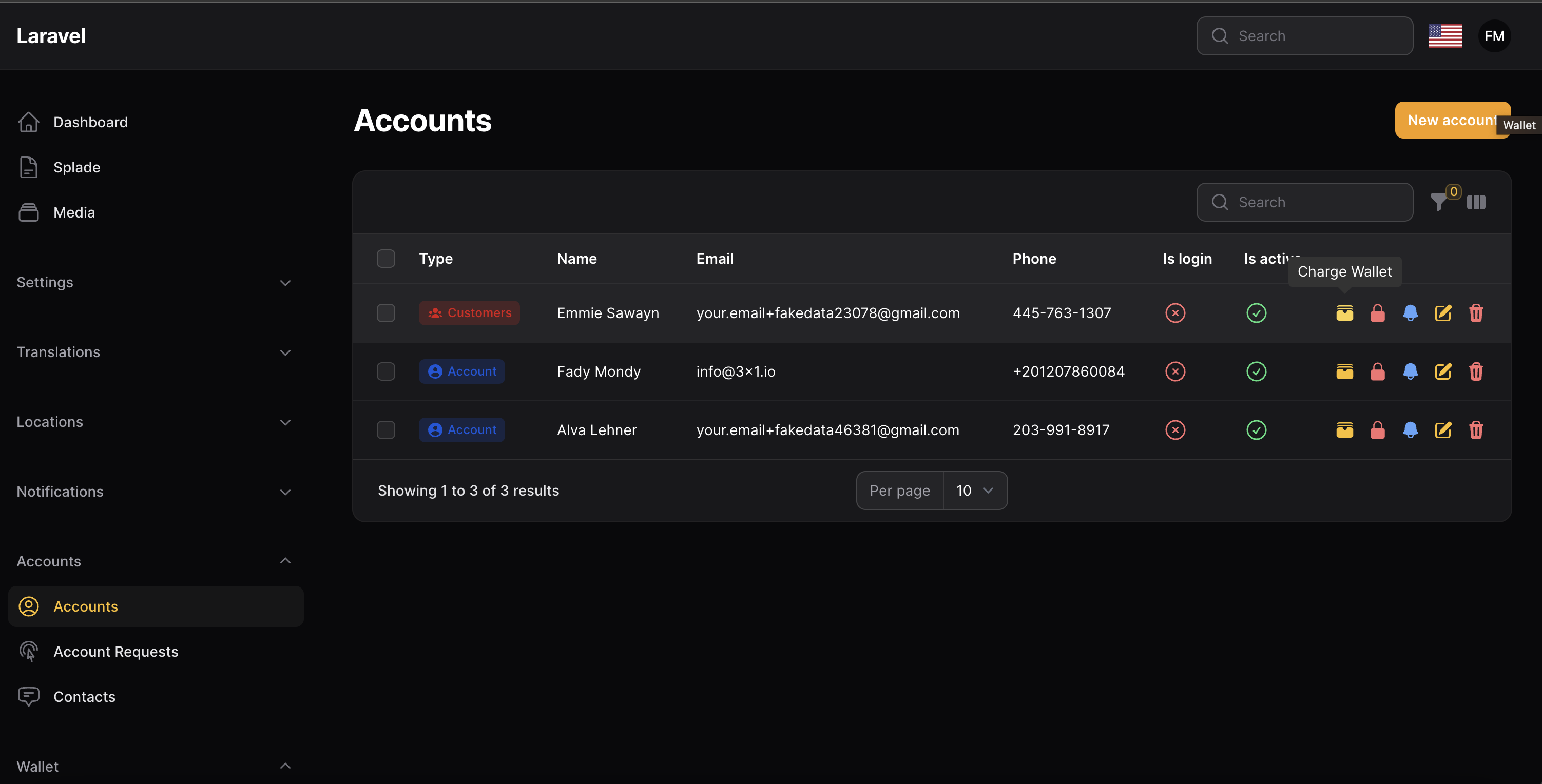Click Is active status for Fady Mondy

click(1256, 371)
